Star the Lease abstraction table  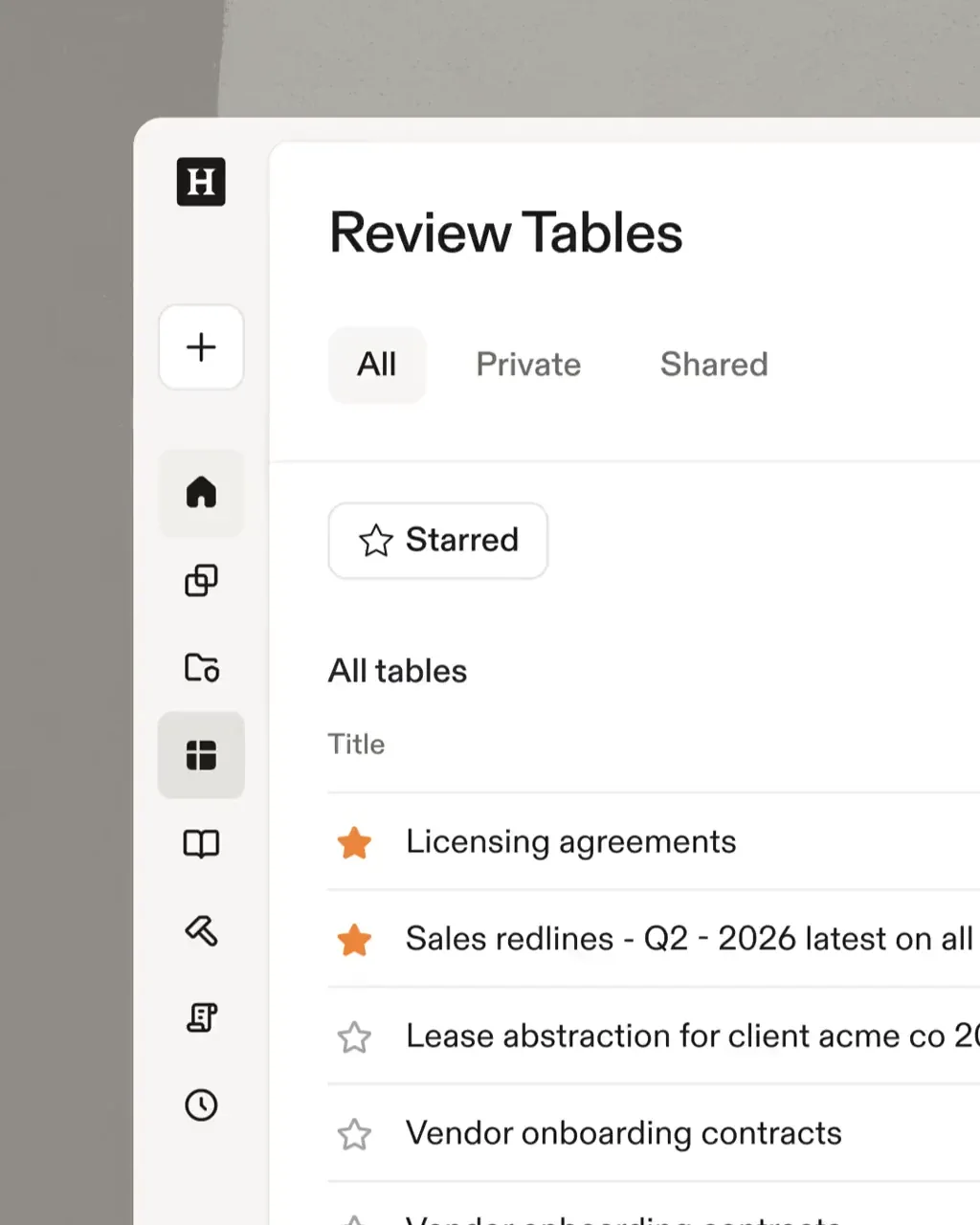tap(354, 1037)
